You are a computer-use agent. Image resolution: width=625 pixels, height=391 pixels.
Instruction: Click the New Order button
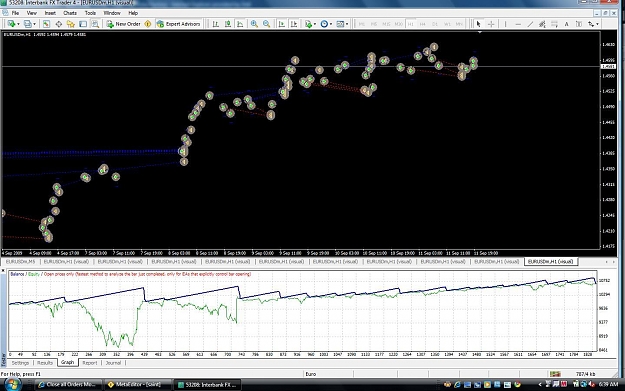tap(124, 24)
